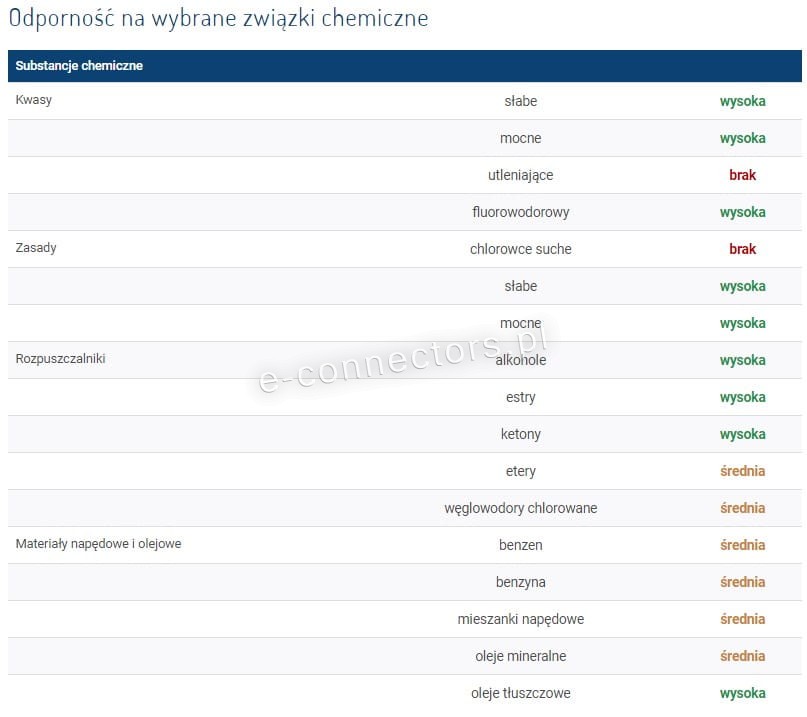Select the 'ketony' substance cell
The image size is (807, 717).
tap(520, 434)
